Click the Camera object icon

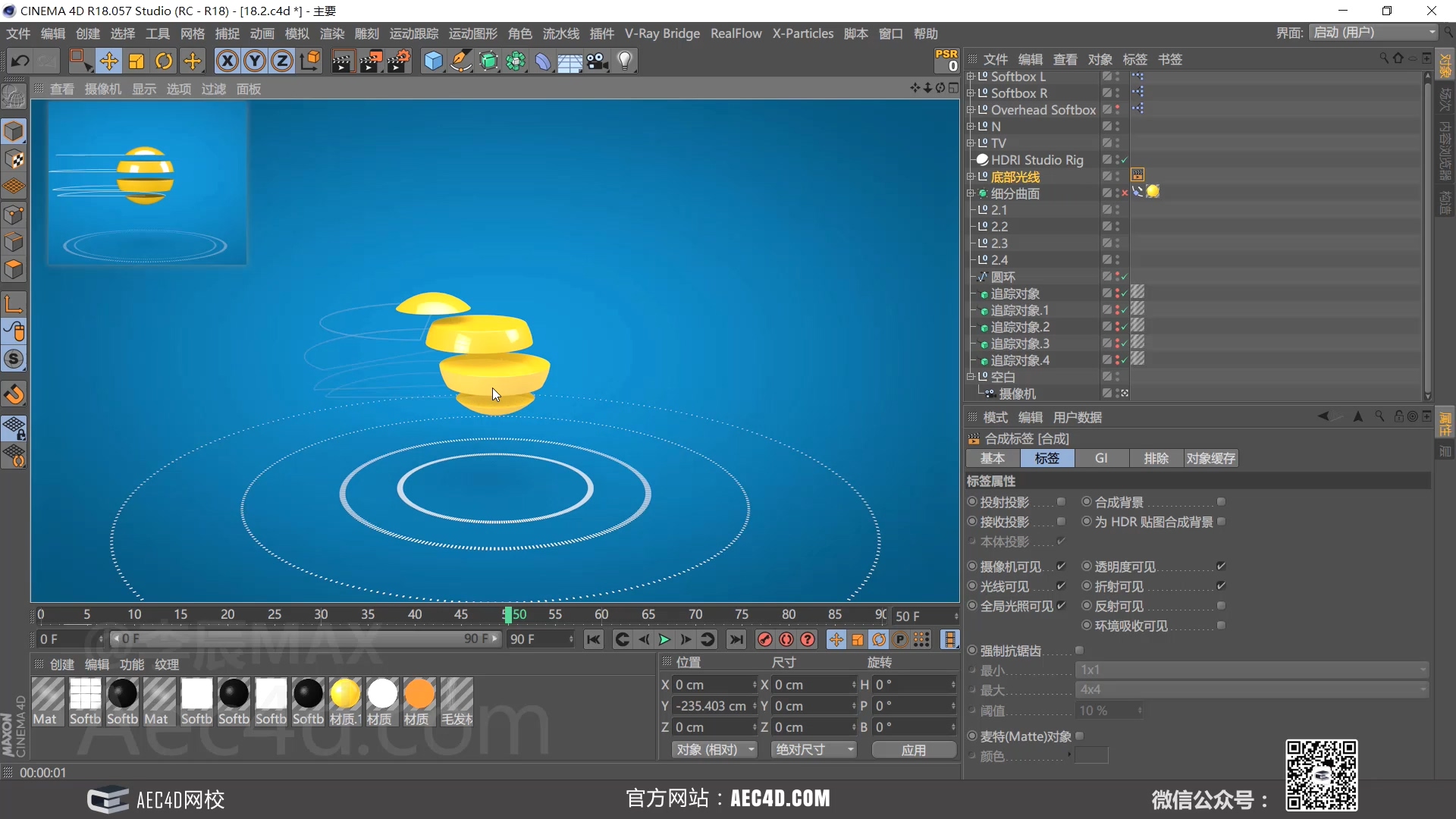pyautogui.click(x=598, y=61)
